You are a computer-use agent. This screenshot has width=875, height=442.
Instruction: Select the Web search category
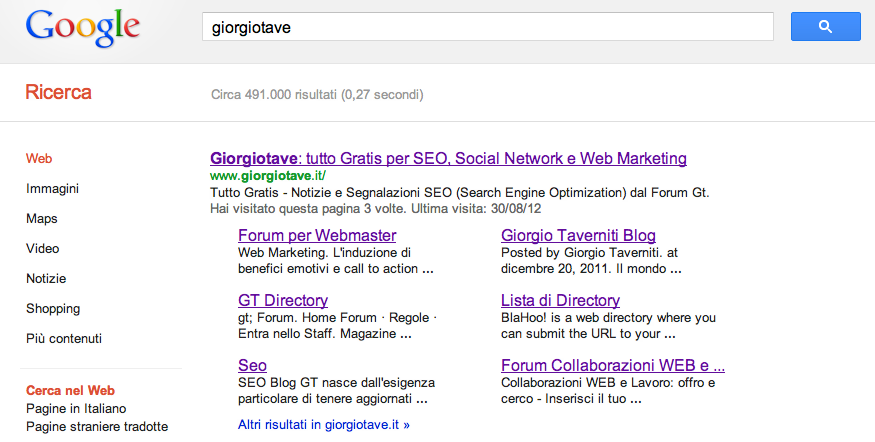point(39,159)
